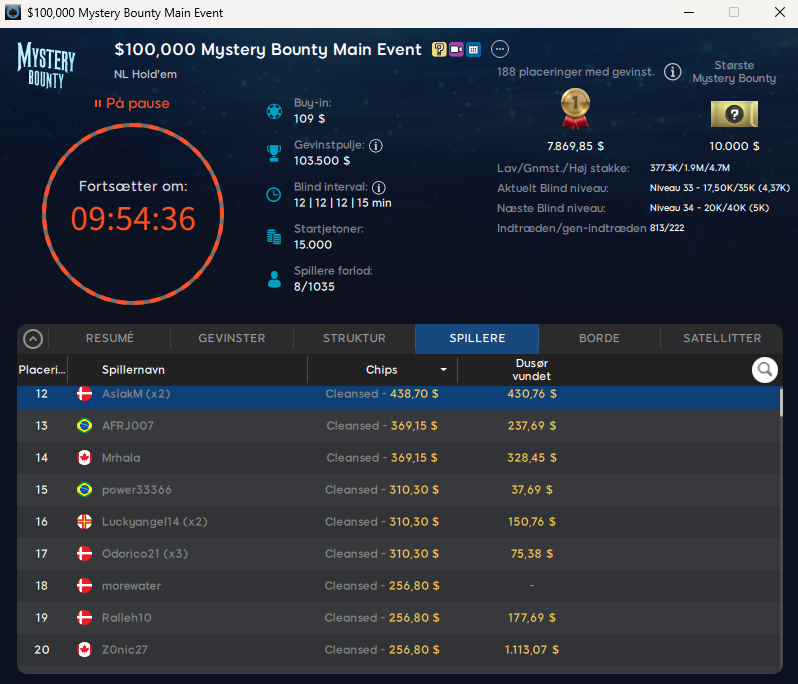The width and height of the screenshot is (798, 684).
Task: Open player search magnifier icon
Action: (x=765, y=370)
